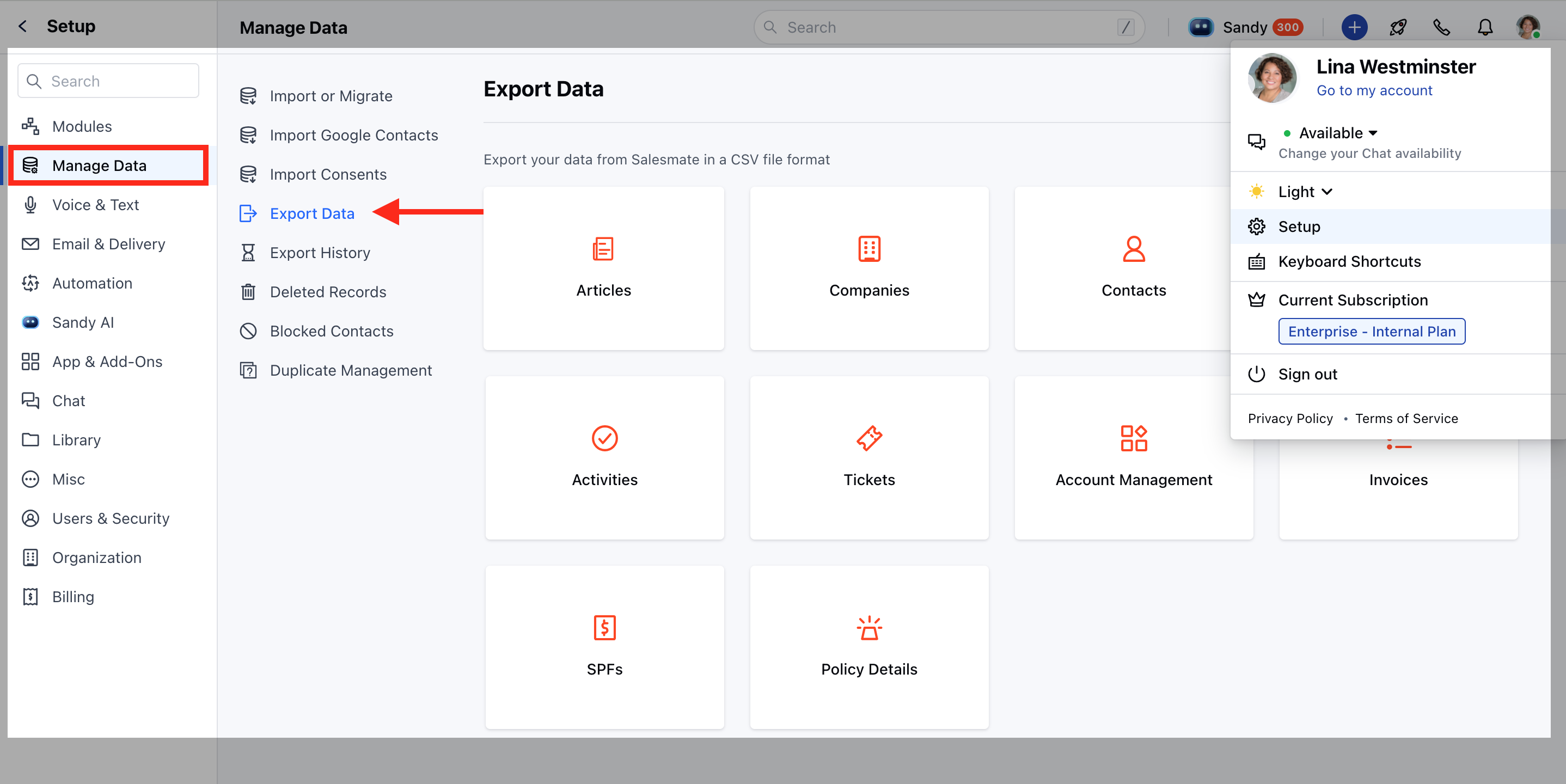The width and height of the screenshot is (1566, 784).
Task: Click the Voice & Text microphone icon
Action: point(30,205)
